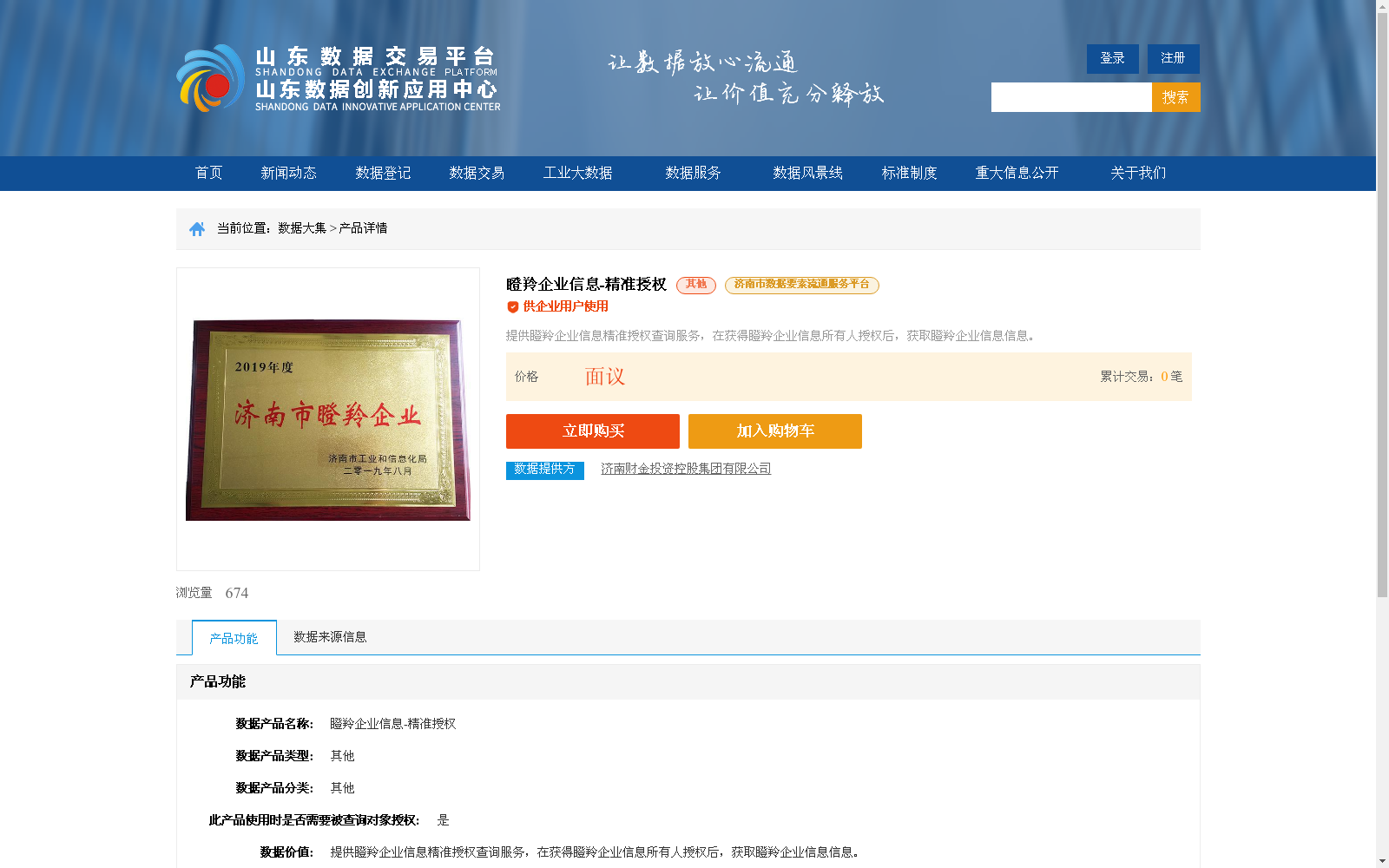This screenshot has height=868, width=1389.
Task: Open the 标准制度 menu item
Action: click(909, 173)
